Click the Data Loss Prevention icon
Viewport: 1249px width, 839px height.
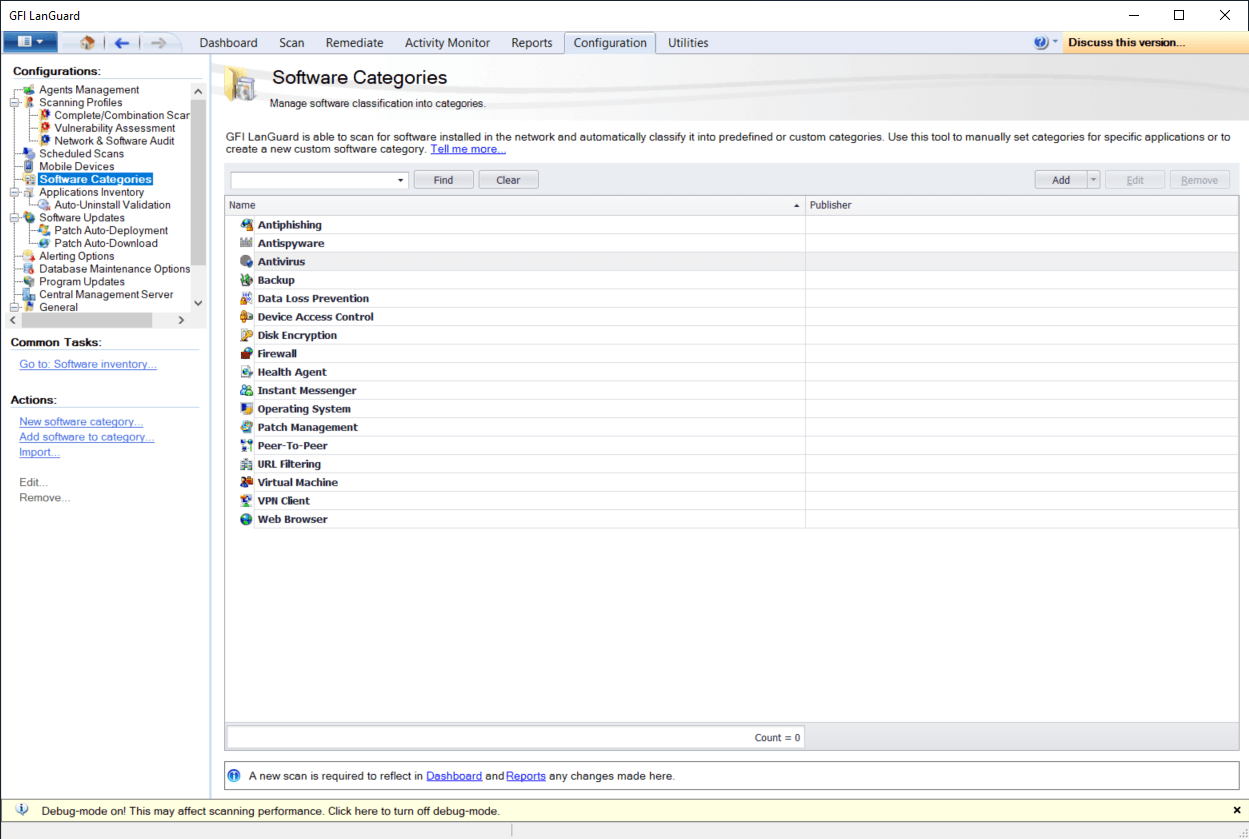[x=247, y=298]
